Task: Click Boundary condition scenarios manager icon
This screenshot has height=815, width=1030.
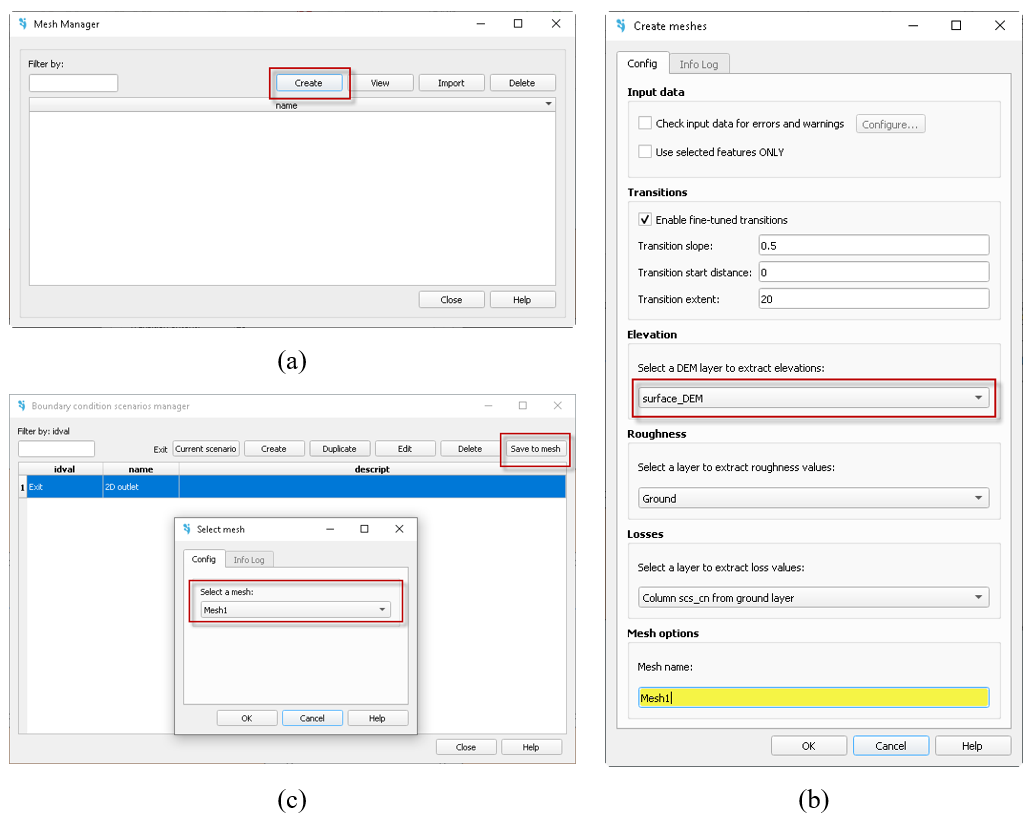Action: pos(21,406)
